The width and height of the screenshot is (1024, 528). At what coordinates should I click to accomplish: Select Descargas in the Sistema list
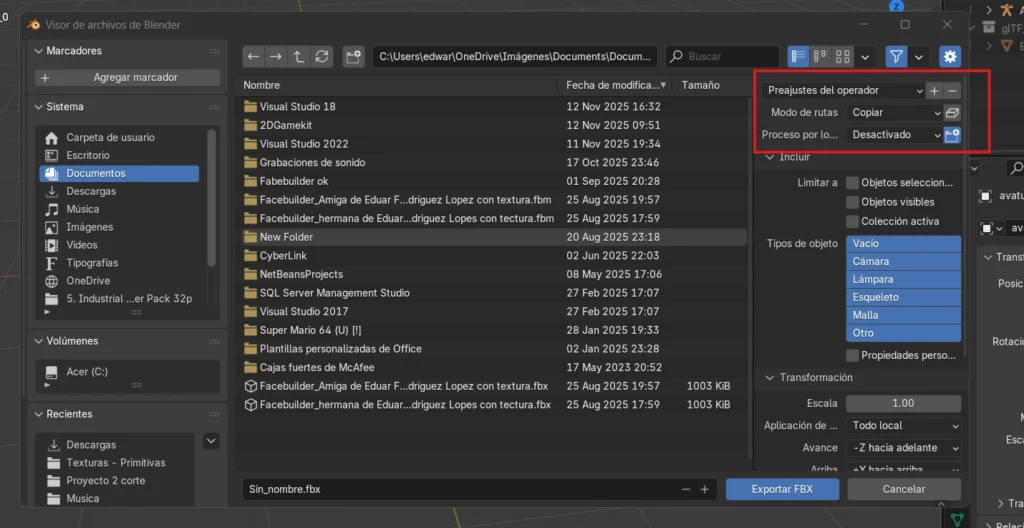(x=90, y=191)
